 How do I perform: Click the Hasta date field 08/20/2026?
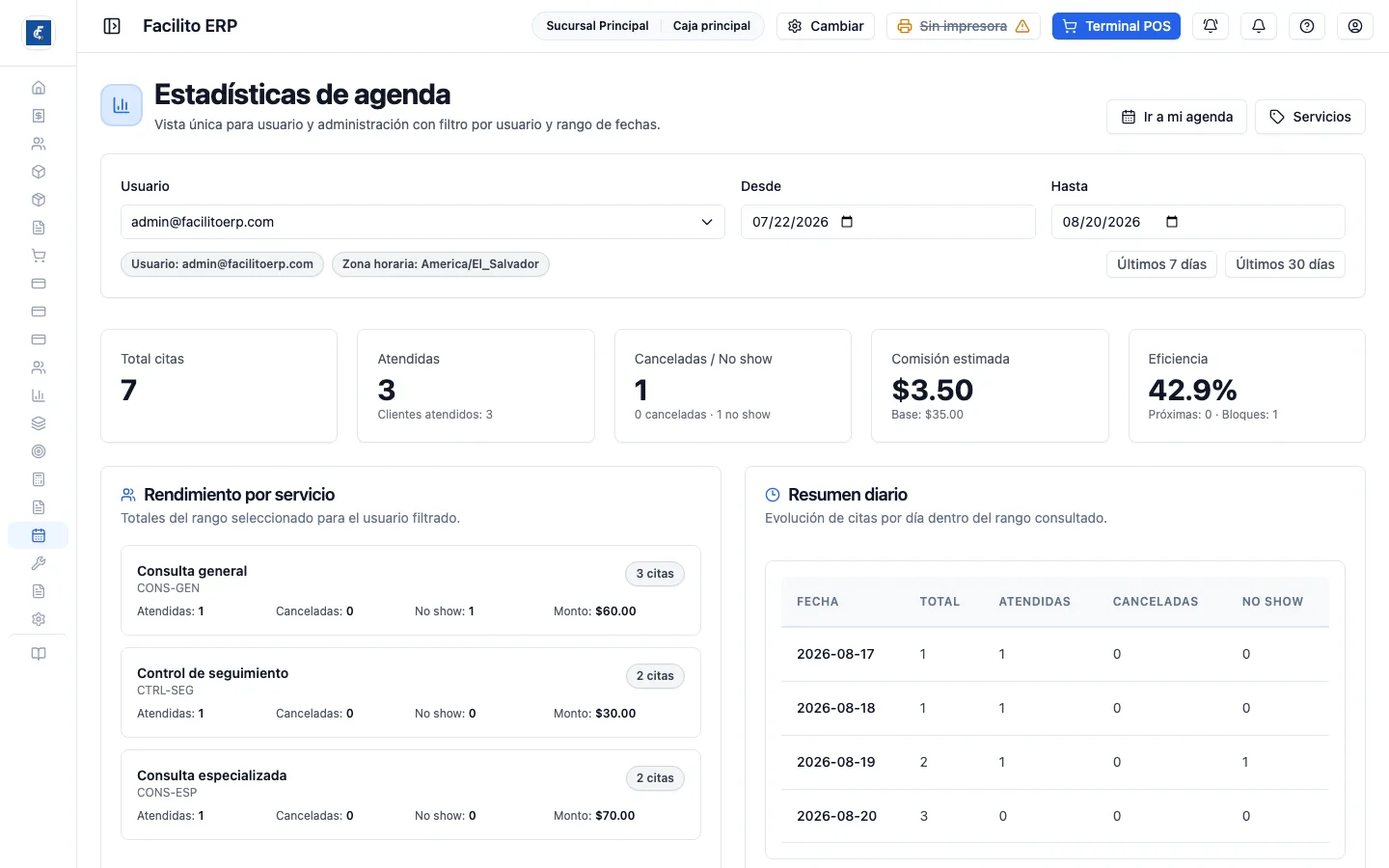1198,222
